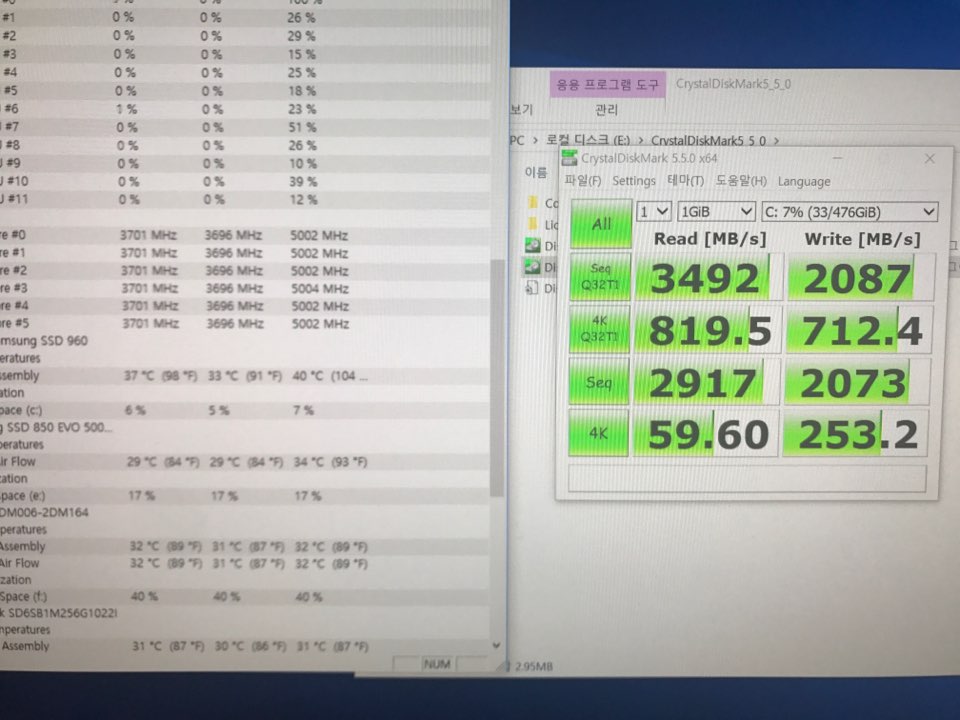
Task: Click the 4K Q32T1 write value 712.4
Action: (x=860, y=331)
